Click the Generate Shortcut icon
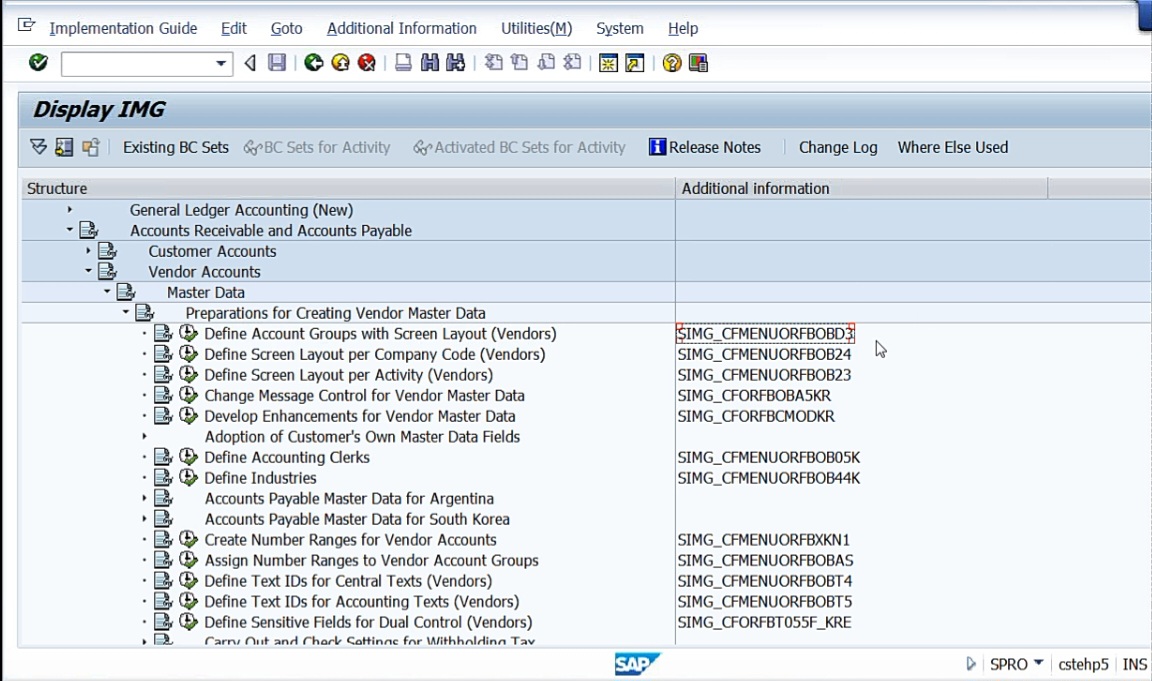Viewport: 1152px width, 681px height. (x=635, y=63)
